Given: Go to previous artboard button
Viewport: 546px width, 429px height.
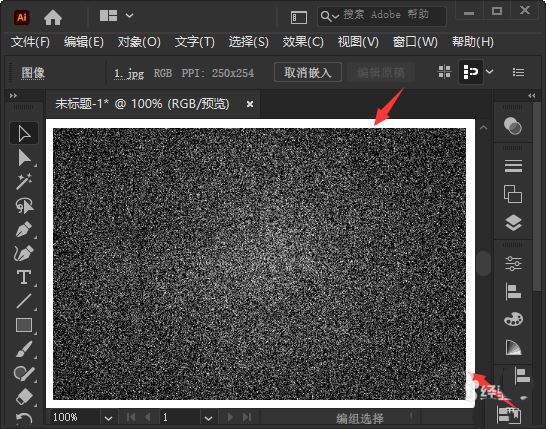Looking at the screenshot, I should coord(148,417).
